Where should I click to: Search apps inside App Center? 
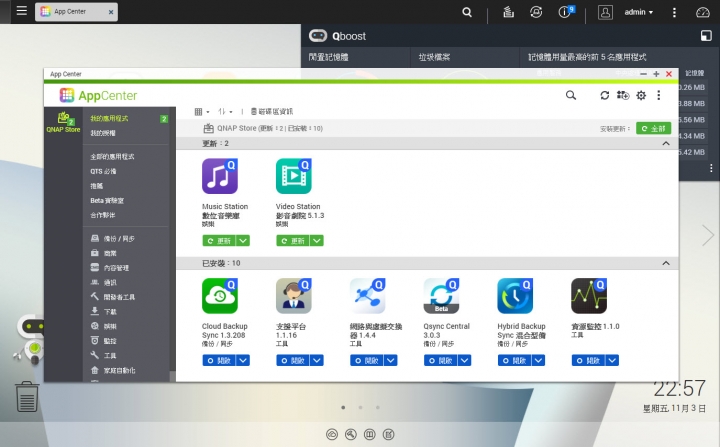pos(571,95)
